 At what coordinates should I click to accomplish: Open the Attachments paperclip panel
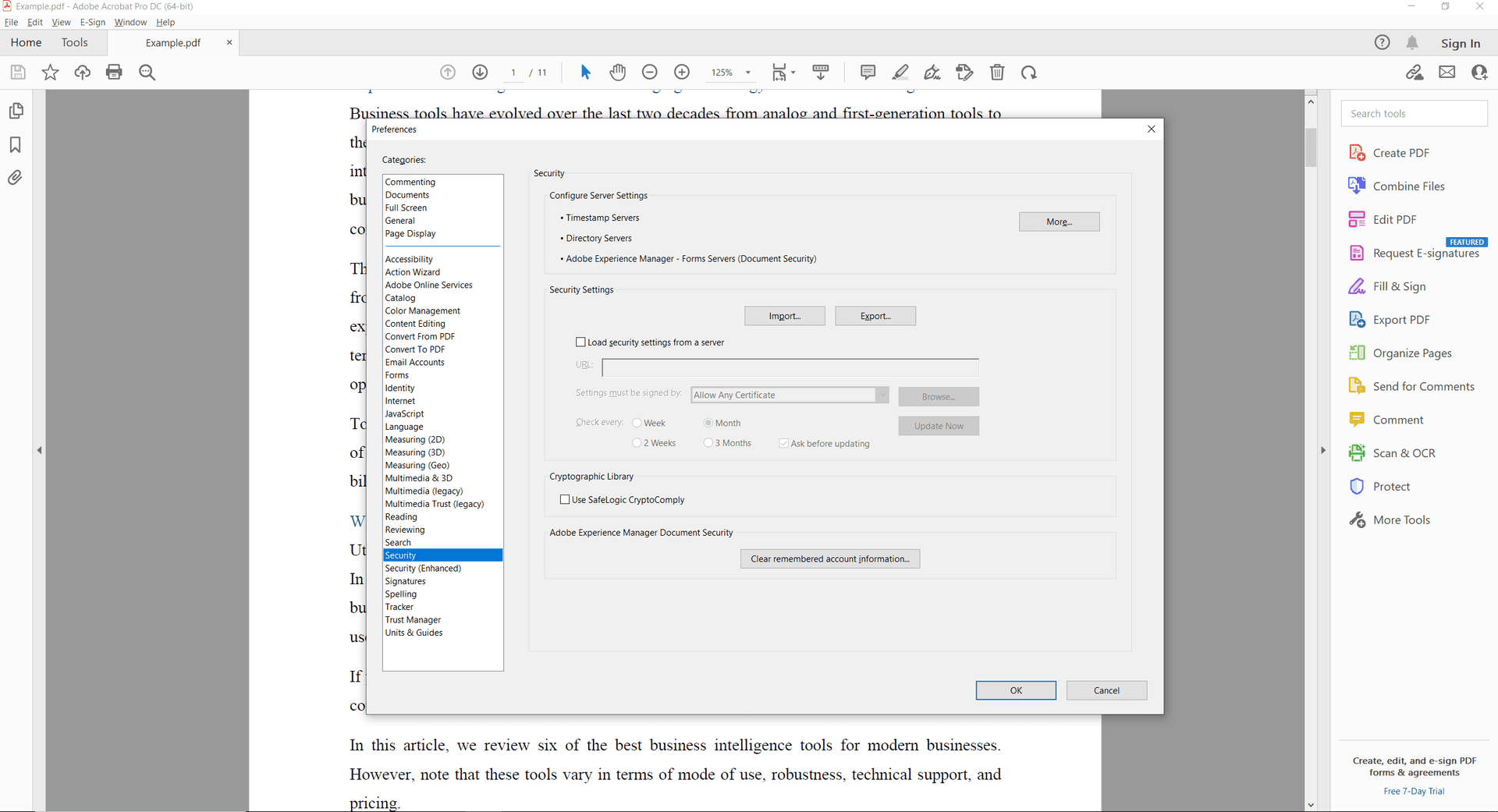click(x=15, y=178)
